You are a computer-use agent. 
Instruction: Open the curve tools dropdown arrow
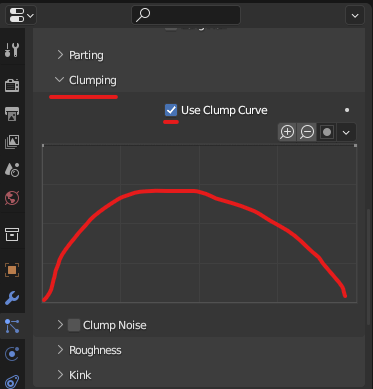click(x=346, y=132)
